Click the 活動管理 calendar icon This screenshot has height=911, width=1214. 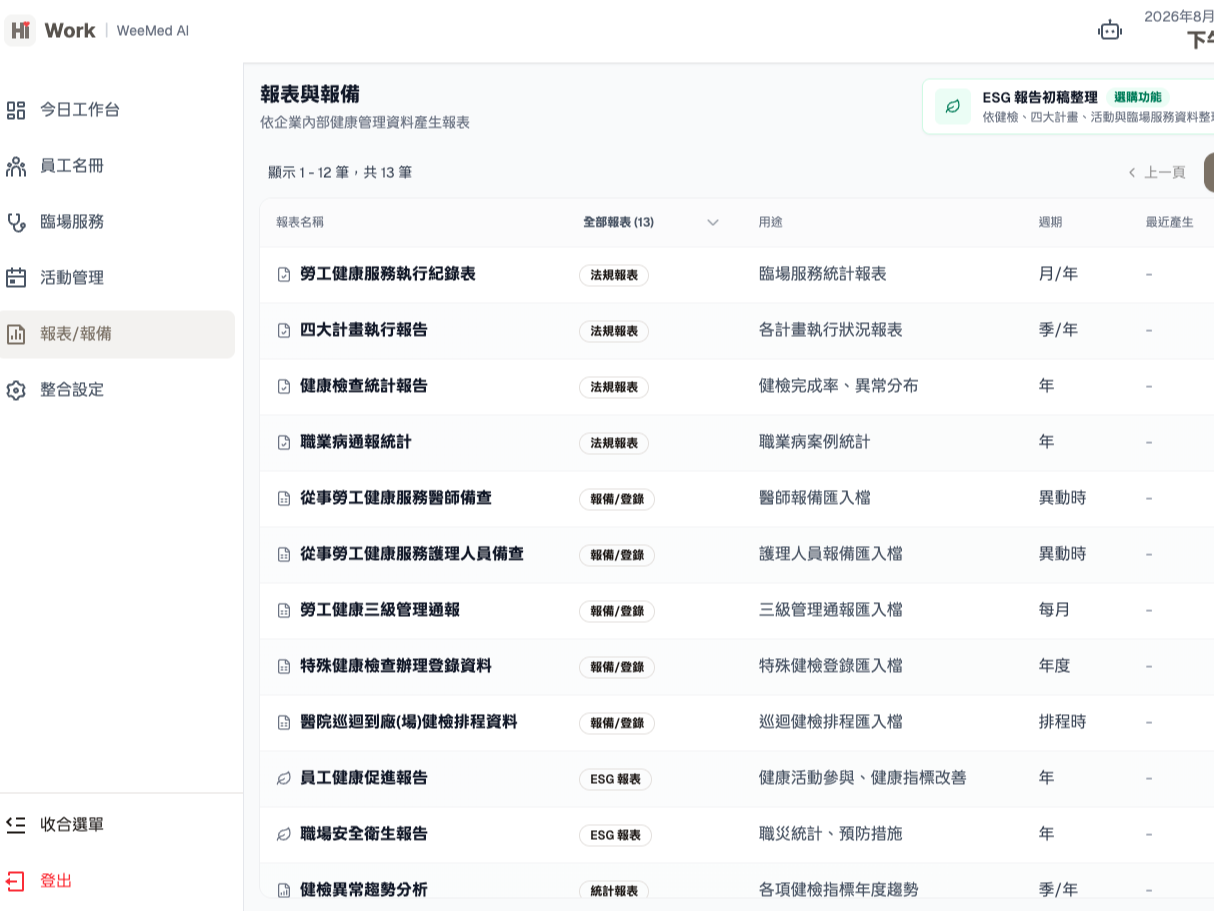point(16,278)
